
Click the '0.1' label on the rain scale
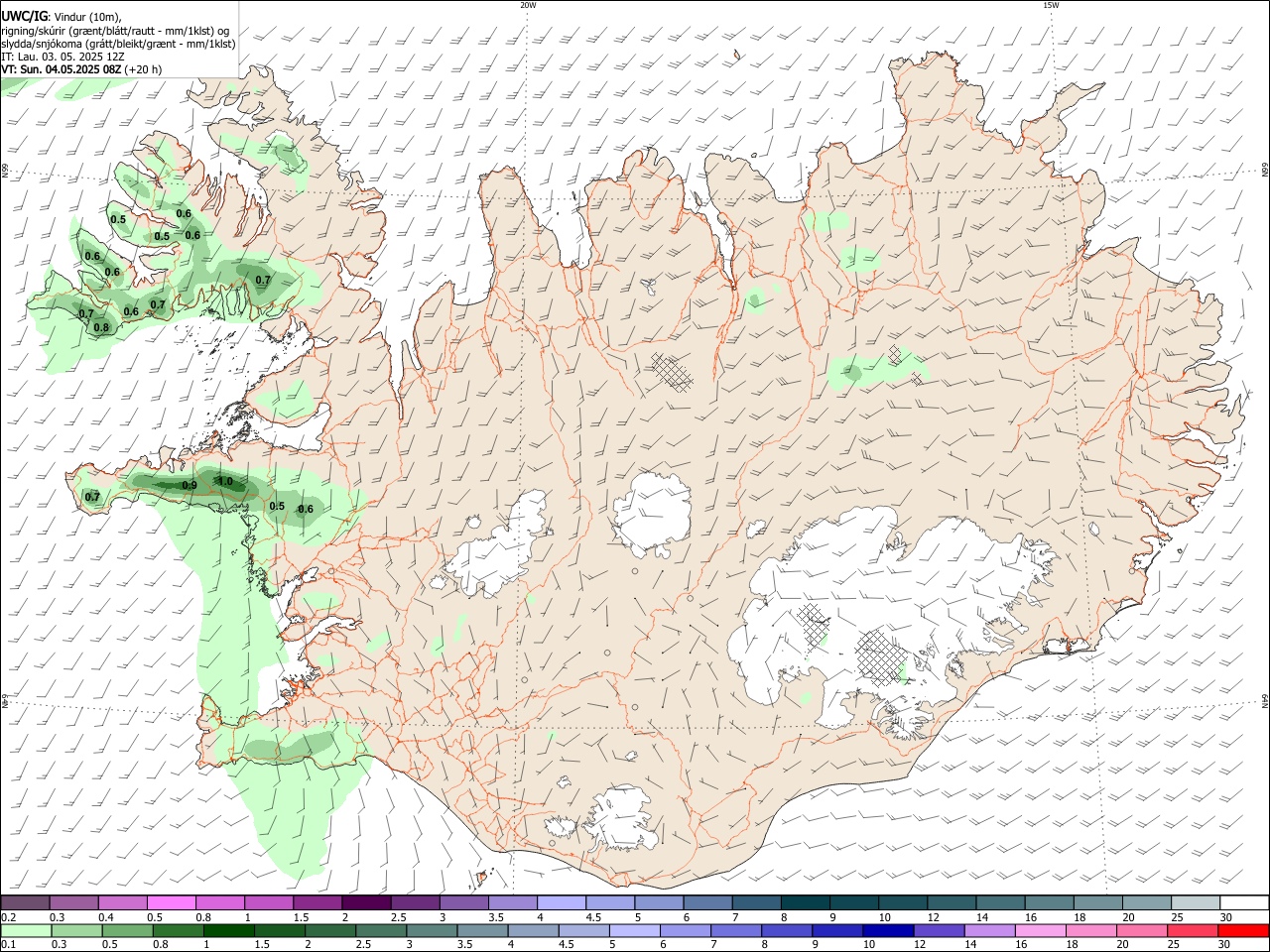click(8, 945)
